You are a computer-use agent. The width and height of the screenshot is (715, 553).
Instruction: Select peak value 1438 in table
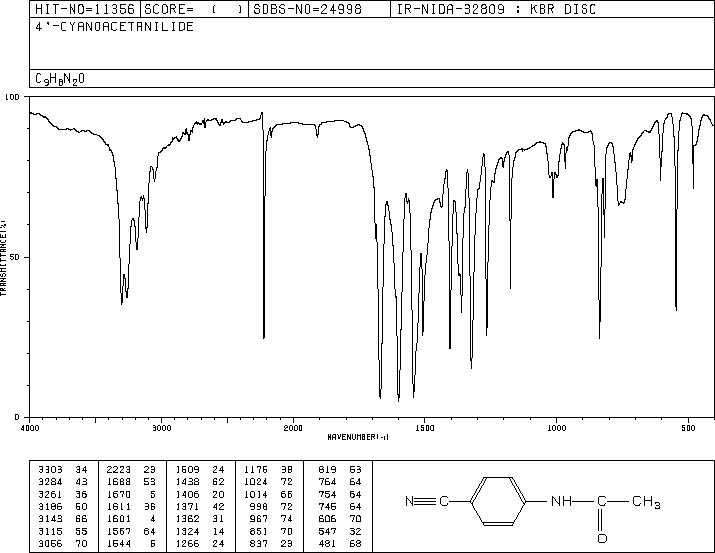(187, 482)
